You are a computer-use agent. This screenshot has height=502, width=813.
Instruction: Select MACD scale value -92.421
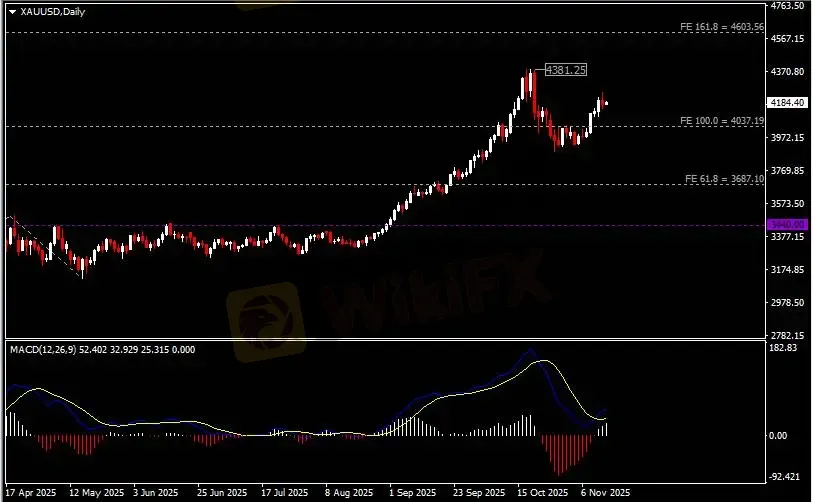(x=783, y=477)
